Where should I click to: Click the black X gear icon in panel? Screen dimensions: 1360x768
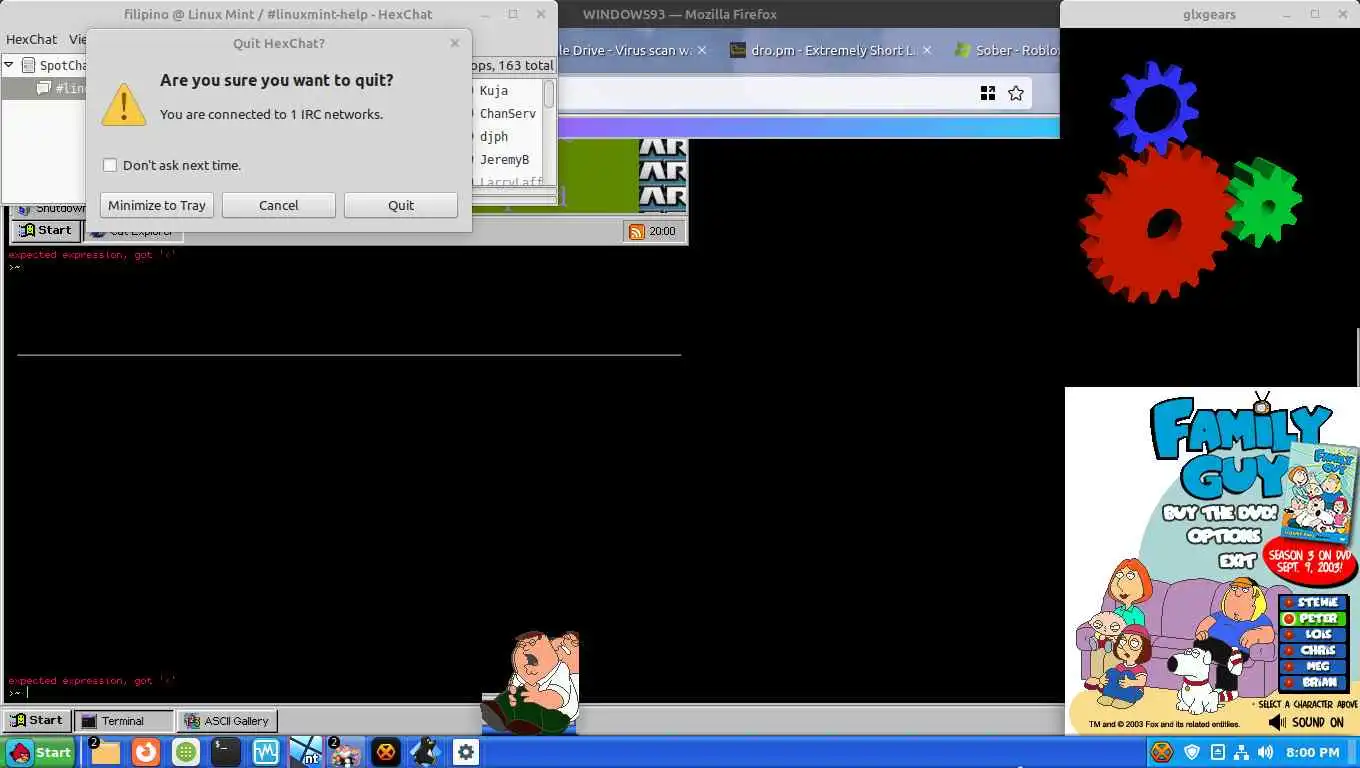point(386,752)
